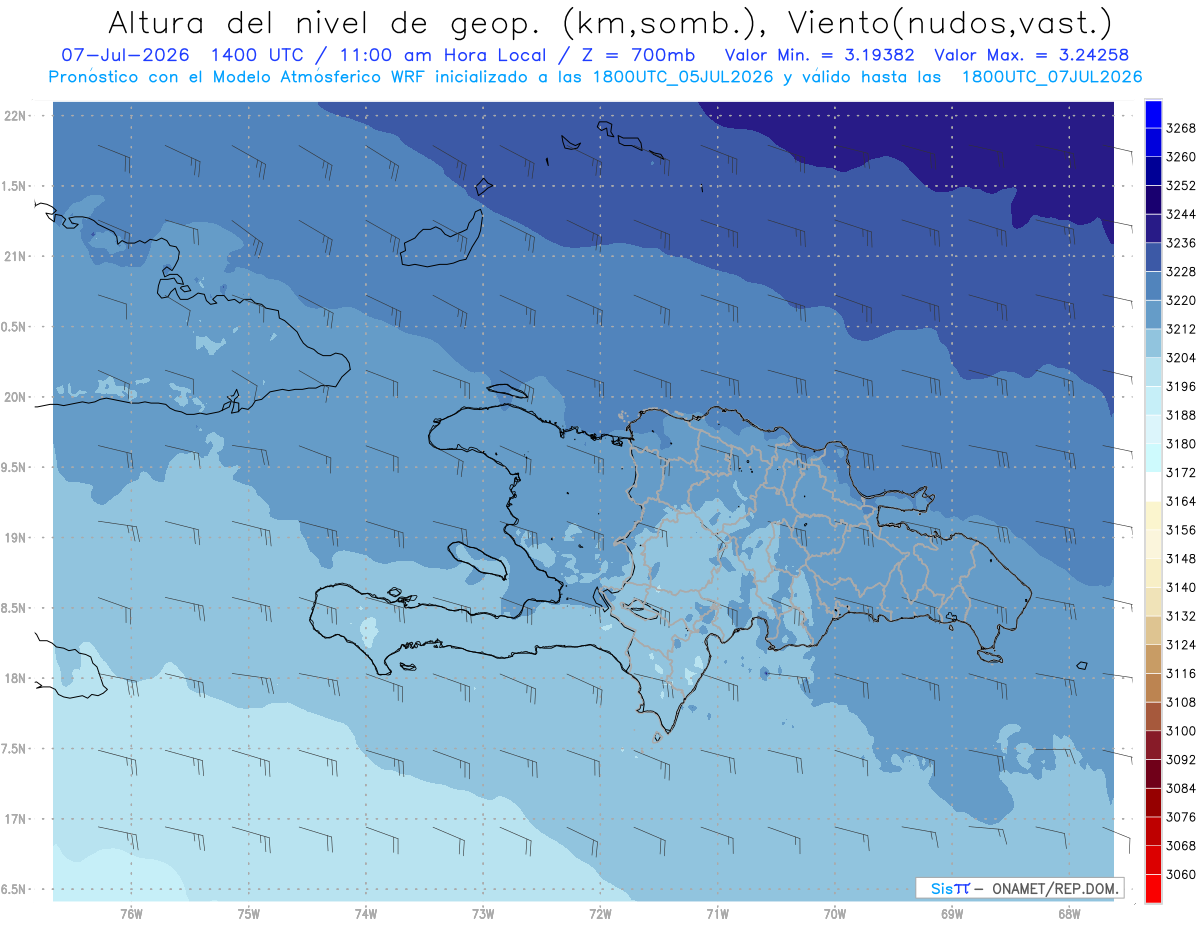This screenshot has width=1200, height=927.
Task: Click the '3236' colorbar label
Action: pos(1181,243)
